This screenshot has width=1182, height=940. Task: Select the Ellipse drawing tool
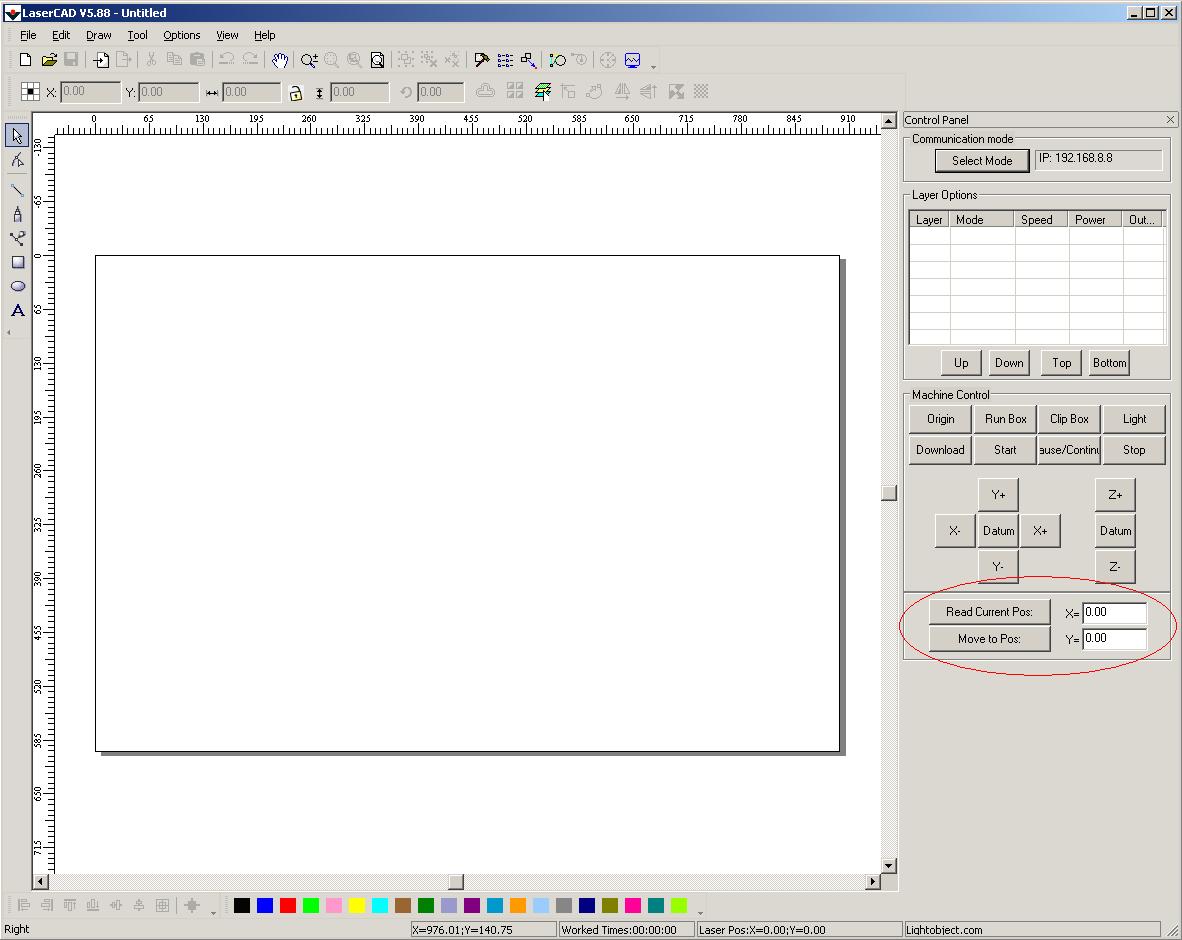click(18, 286)
